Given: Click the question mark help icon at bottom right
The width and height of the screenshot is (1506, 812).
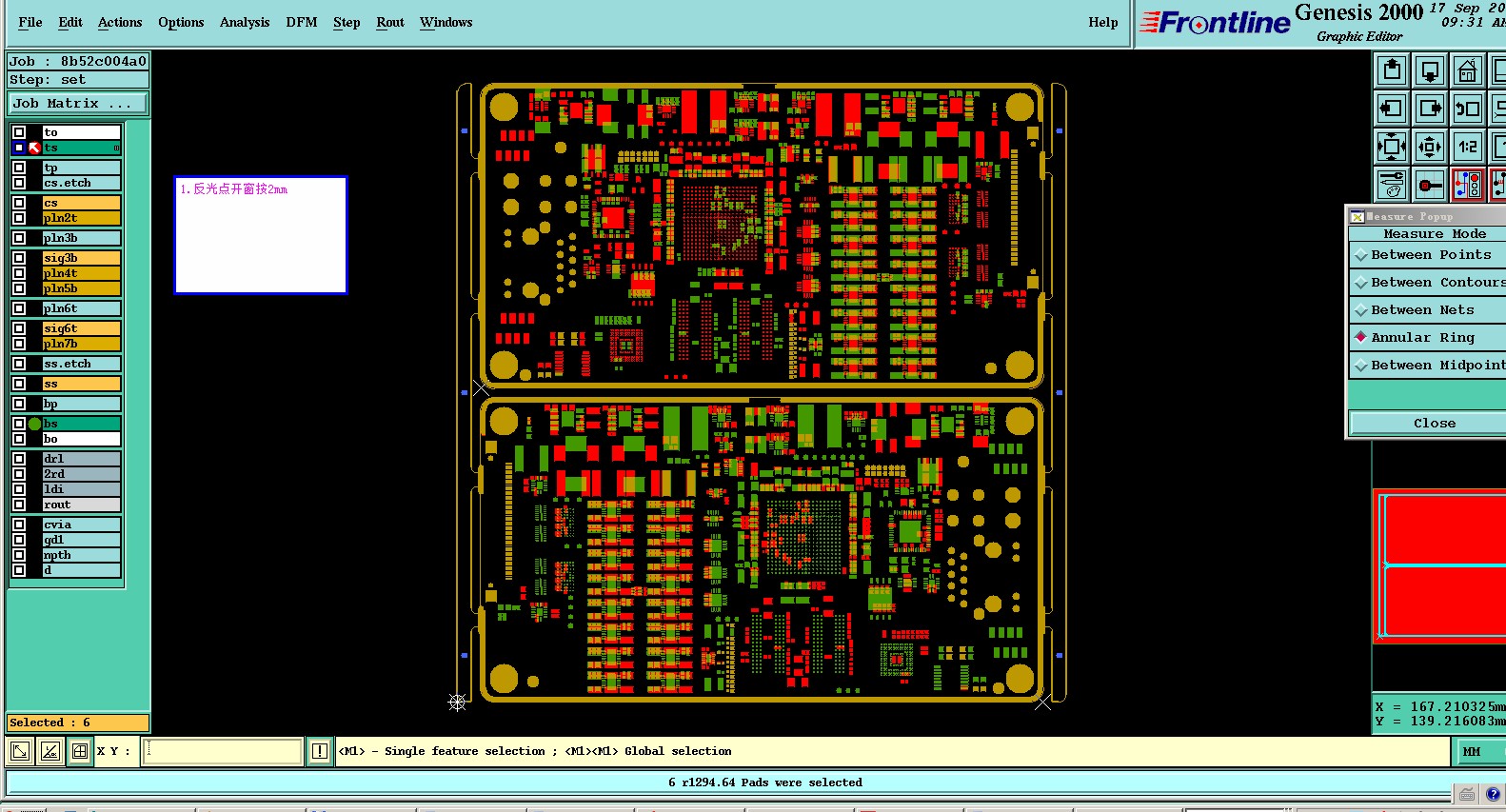Looking at the screenshot, I should click(1493, 794).
